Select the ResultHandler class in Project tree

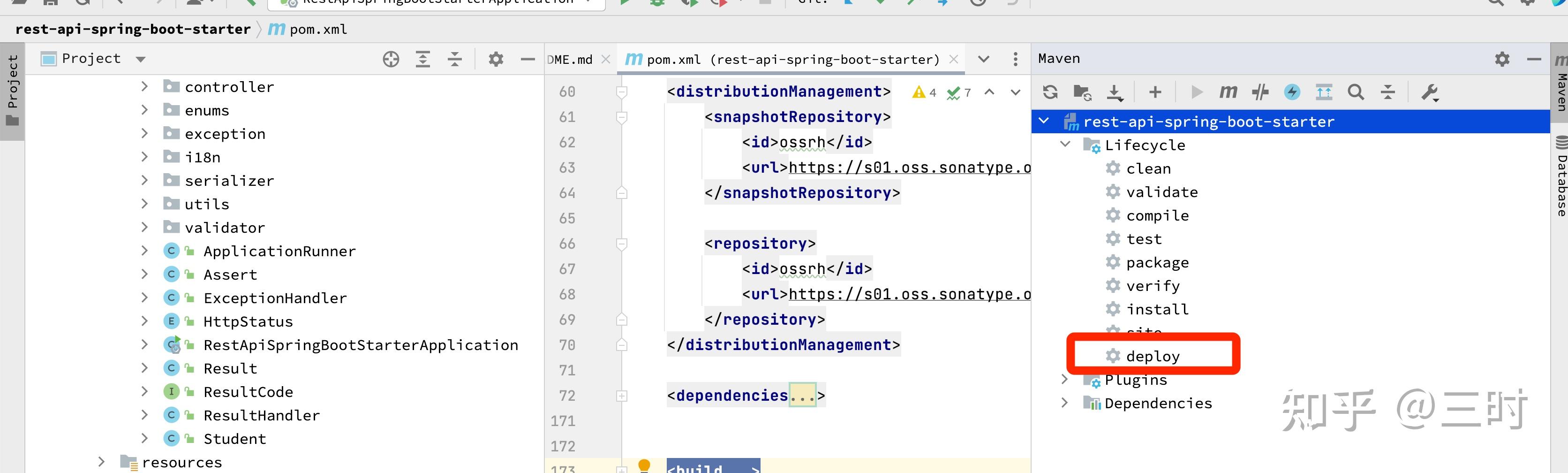pyautogui.click(x=261, y=415)
